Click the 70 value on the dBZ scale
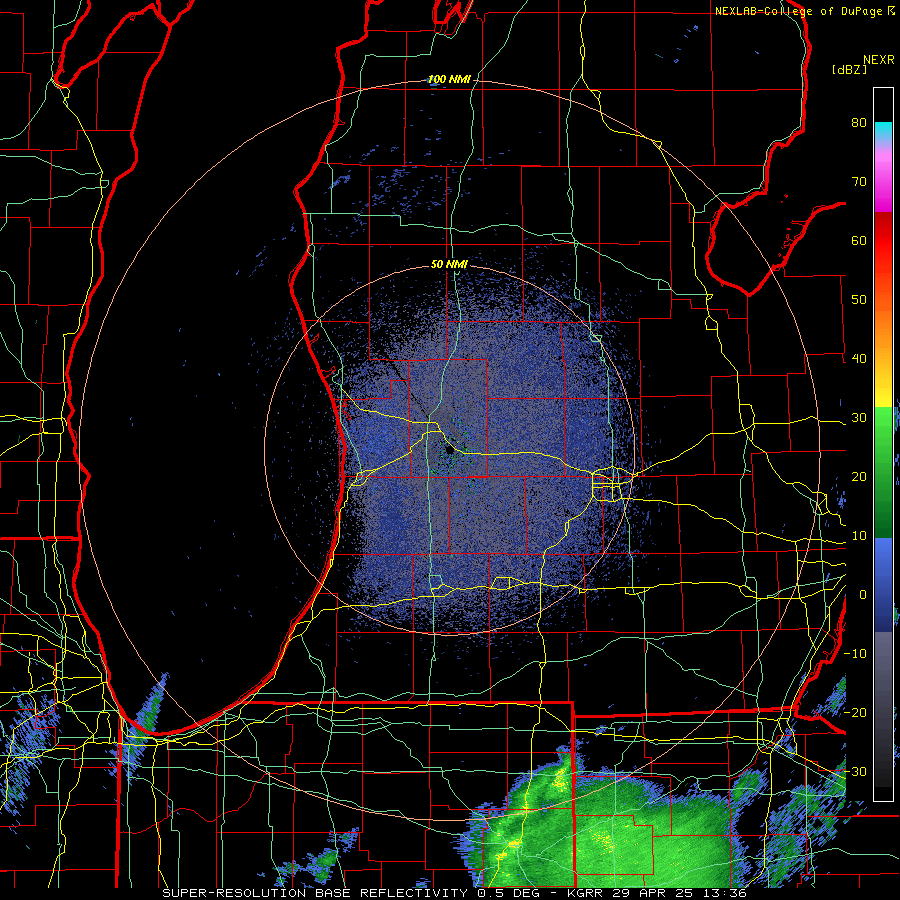Screen dimensions: 900x900 (x=859, y=181)
